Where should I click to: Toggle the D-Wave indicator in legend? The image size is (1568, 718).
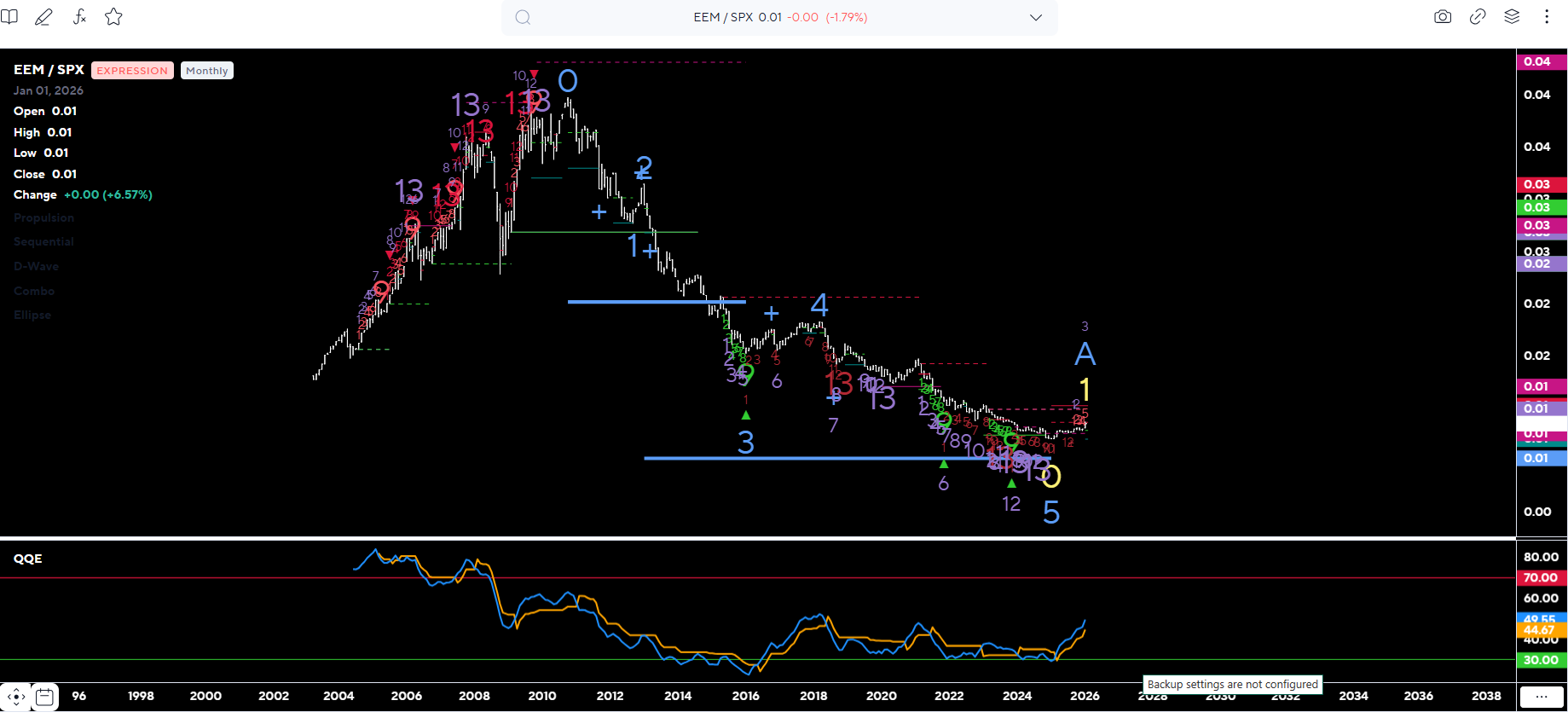(x=37, y=267)
